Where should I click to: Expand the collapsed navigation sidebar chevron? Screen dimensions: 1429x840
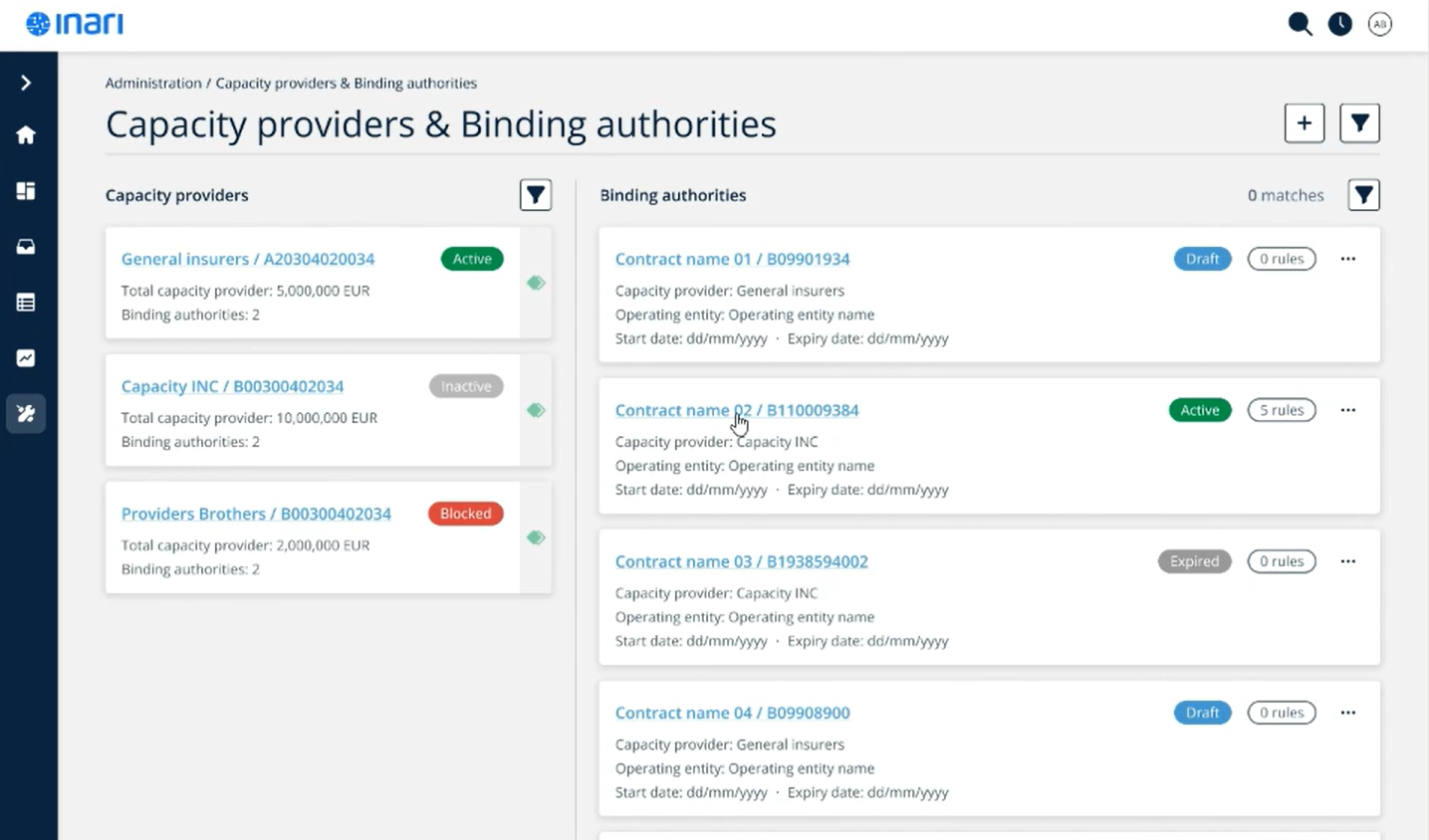point(26,83)
